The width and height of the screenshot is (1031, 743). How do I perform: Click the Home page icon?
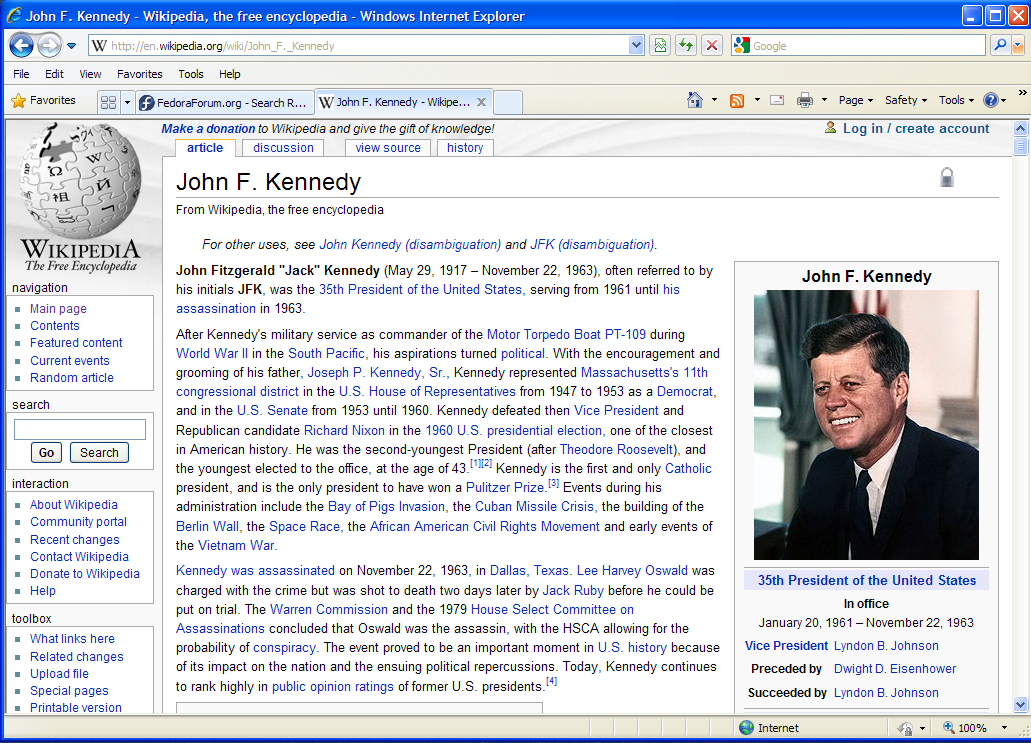694,100
